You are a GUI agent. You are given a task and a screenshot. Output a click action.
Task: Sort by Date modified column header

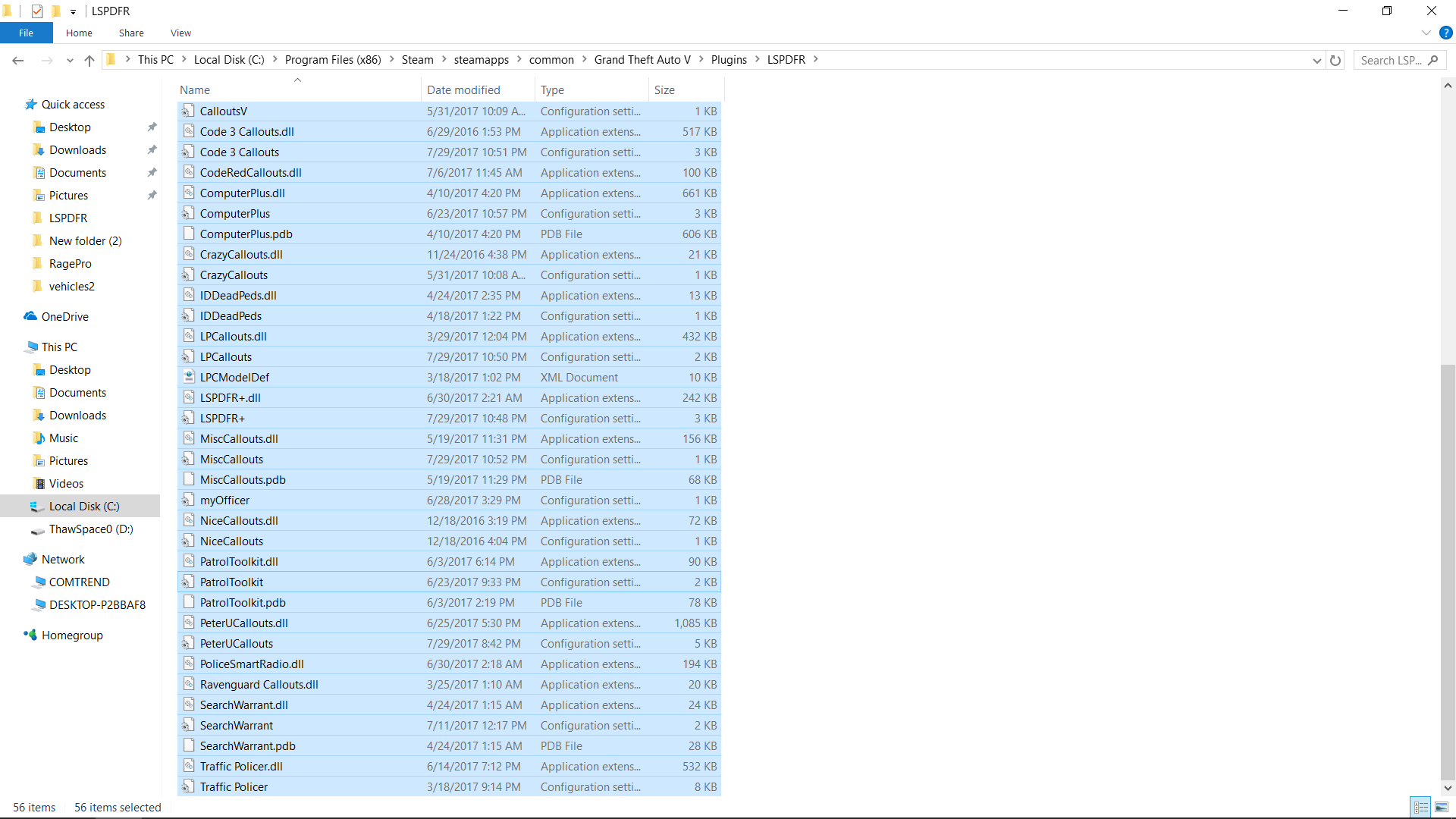463,89
